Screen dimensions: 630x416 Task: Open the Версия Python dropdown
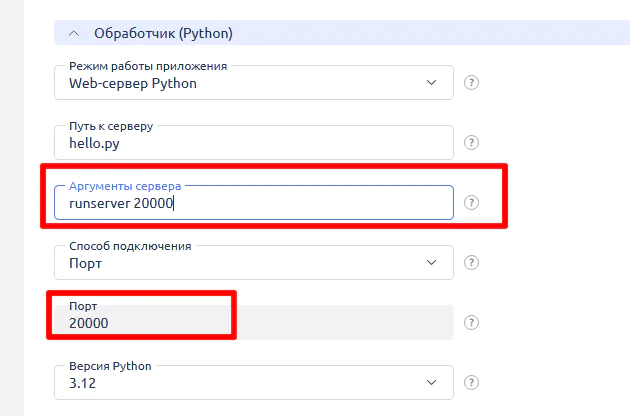click(x=254, y=382)
